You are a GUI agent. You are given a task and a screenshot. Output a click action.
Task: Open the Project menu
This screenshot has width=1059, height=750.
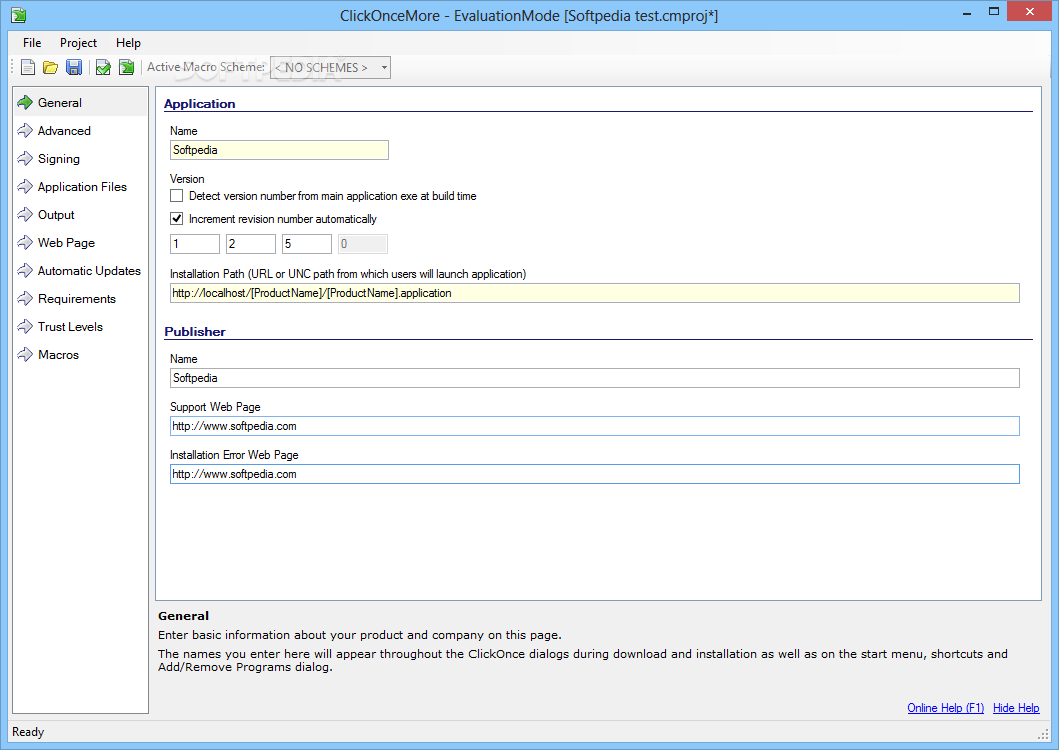[78, 43]
